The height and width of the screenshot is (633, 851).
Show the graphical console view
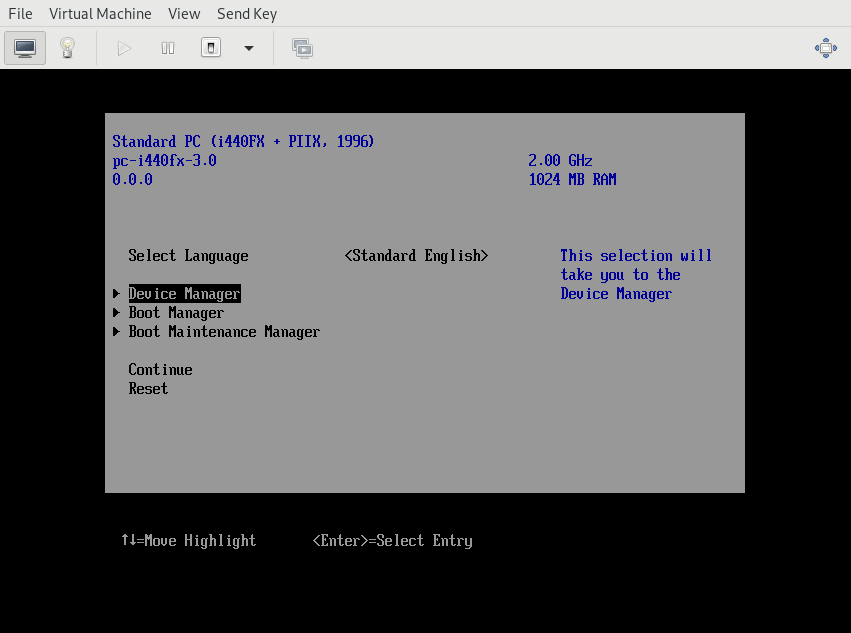coord(25,48)
